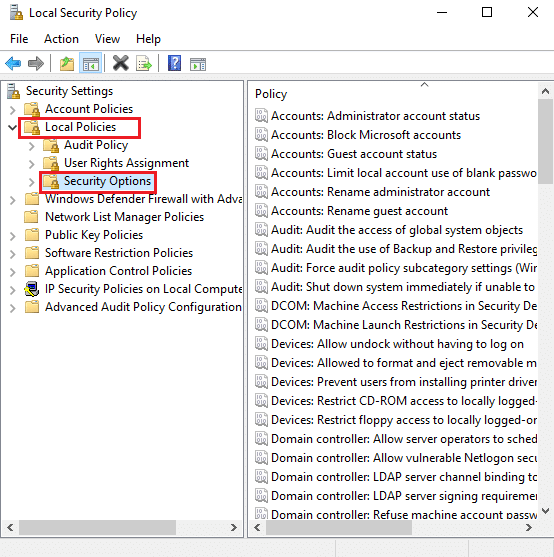Click icon beside Accounts: Administrator account status
This screenshot has width=554, height=557.
pyautogui.click(x=261, y=115)
